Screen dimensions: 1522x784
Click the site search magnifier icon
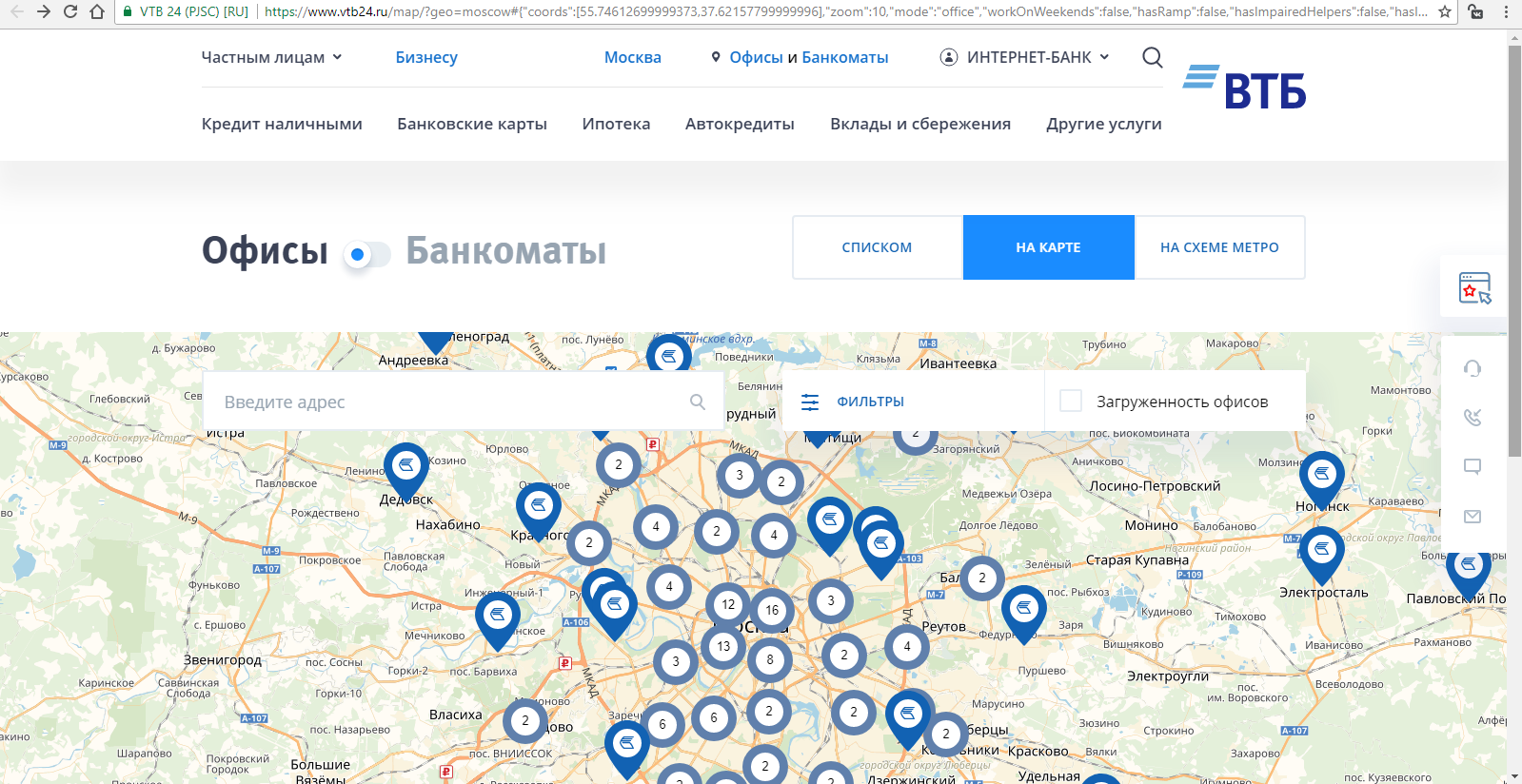[1152, 58]
